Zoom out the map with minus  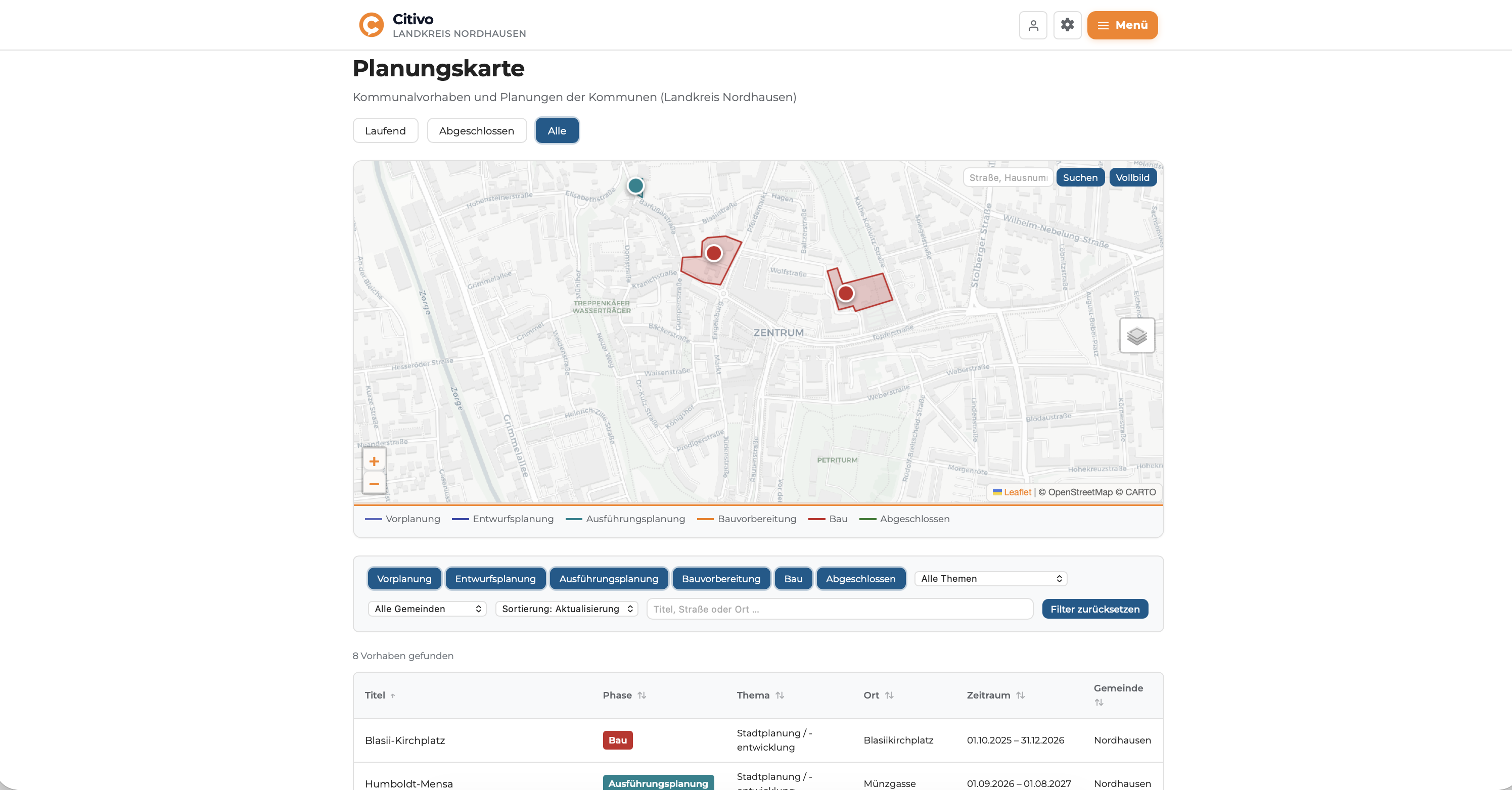[x=374, y=484]
